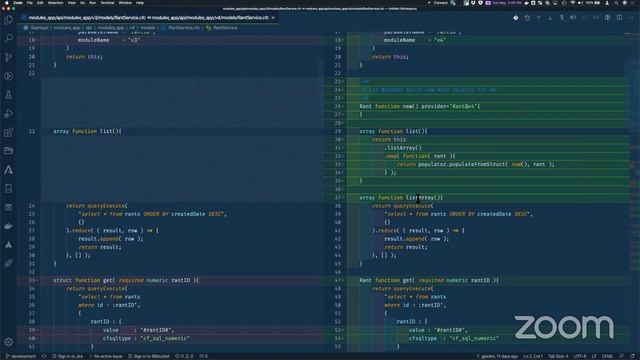Click the RantService symbol breadcrumb
The image size is (640, 360).
[x=225, y=28]
